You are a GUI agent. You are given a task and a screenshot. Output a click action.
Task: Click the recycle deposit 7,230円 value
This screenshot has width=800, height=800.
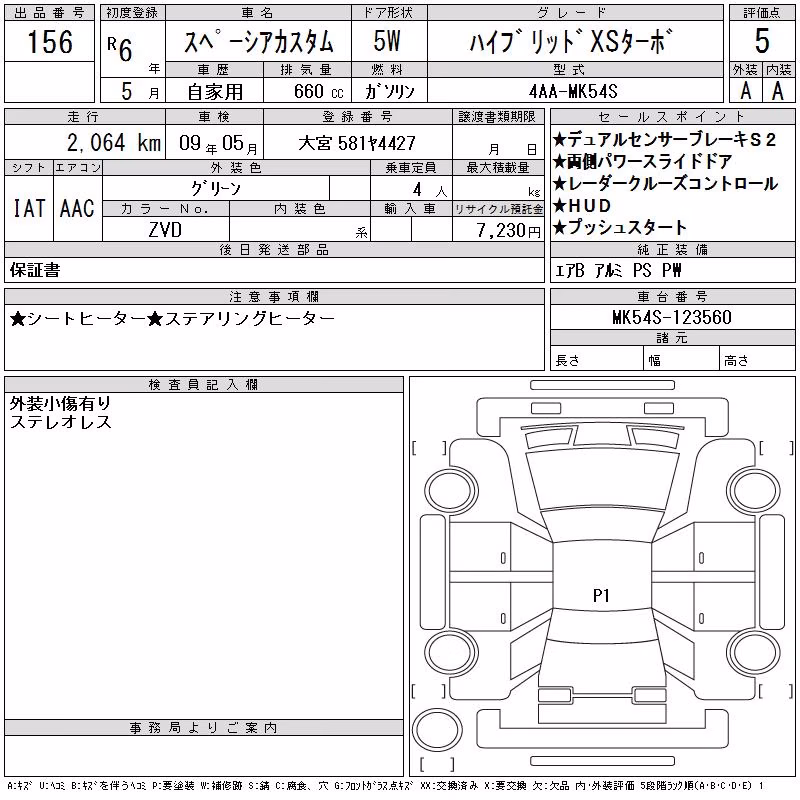pyautogui.click(x=508, y=230)
